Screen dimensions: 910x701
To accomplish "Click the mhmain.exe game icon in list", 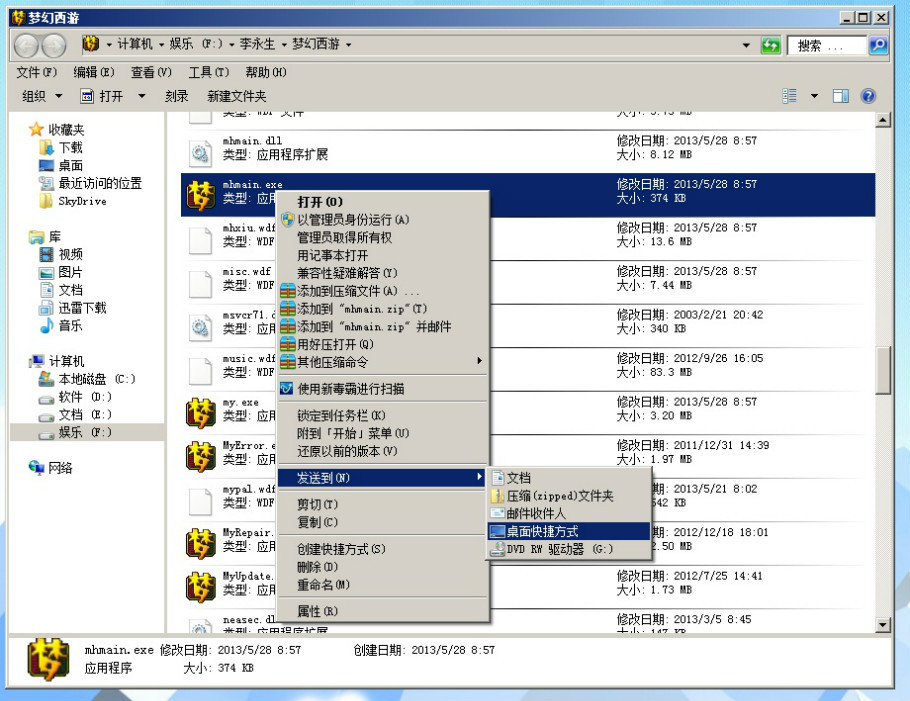I will tap(201, 195).
